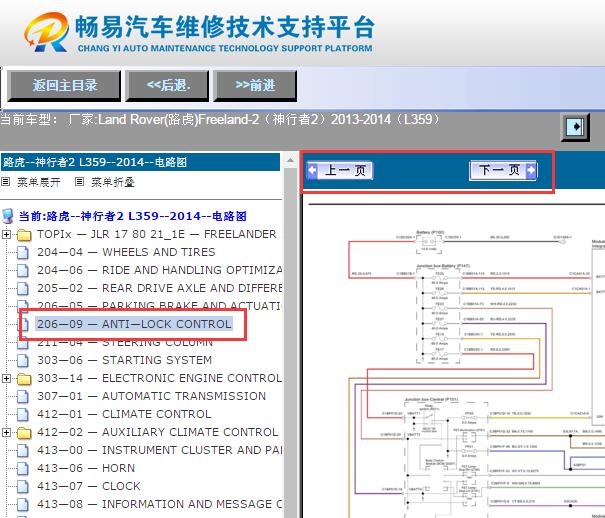Expand the 412-02 Auxiliary Climate Control folder

(6, 432)
